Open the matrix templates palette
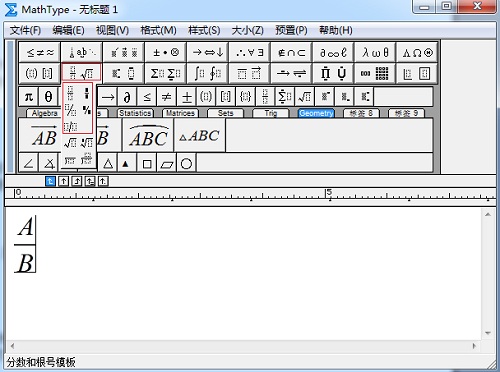The image size is (500, 372). pos(376,73)
